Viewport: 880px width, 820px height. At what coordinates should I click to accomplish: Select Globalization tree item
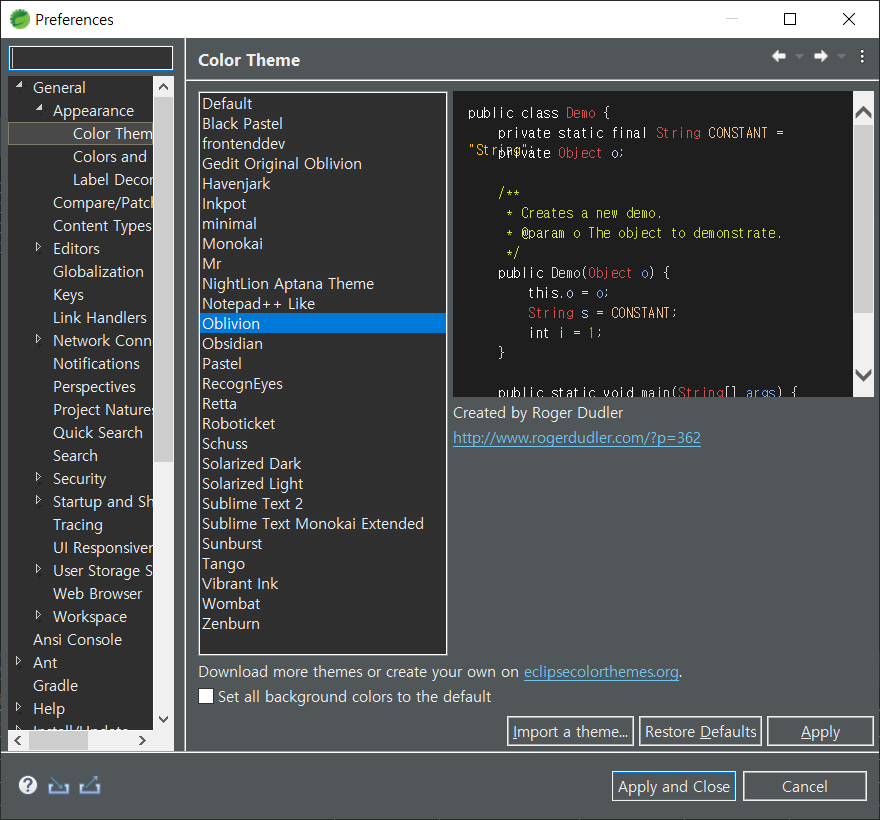pyautogui.click(x=98, y=272)
